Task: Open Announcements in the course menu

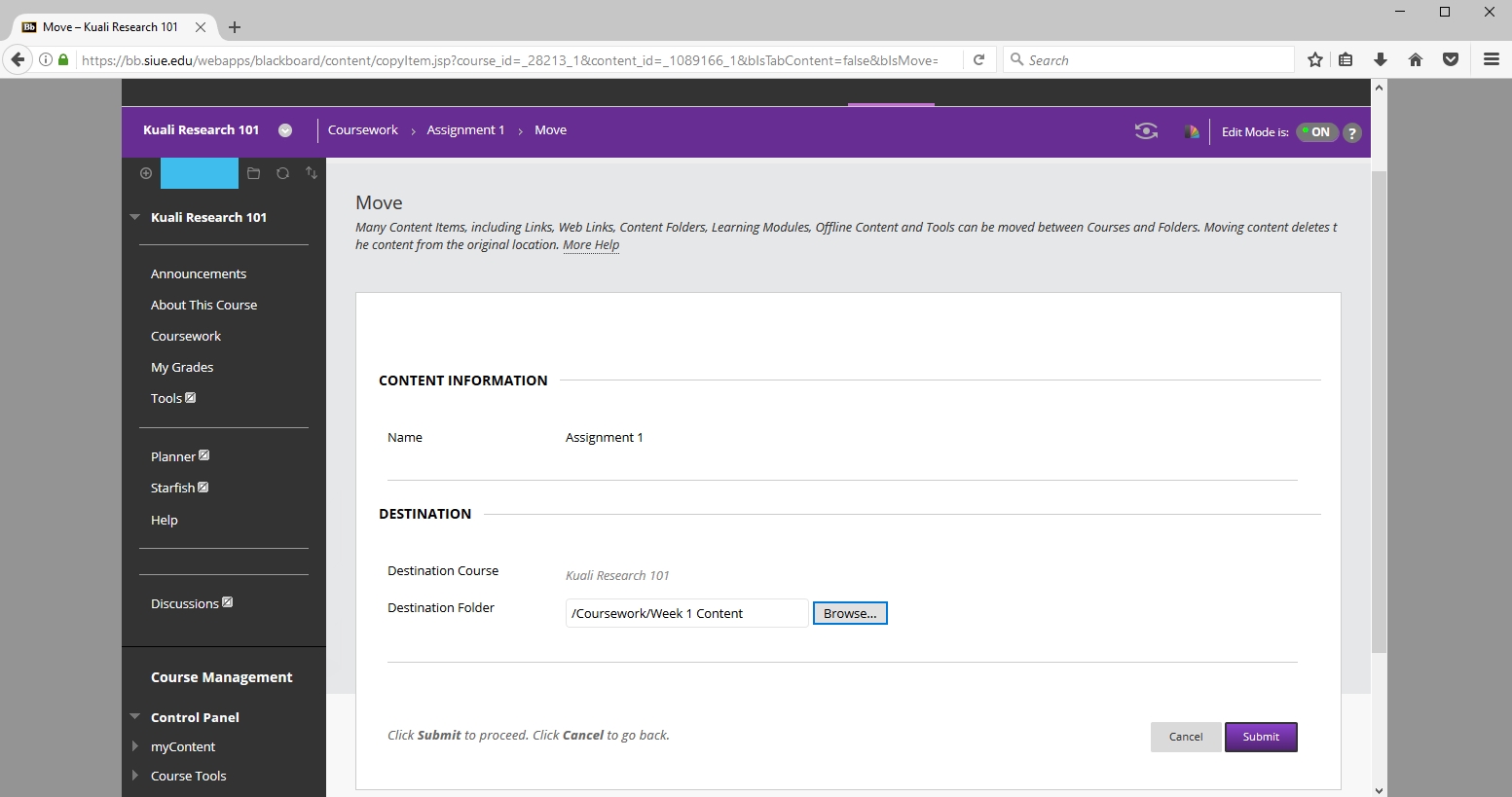Action: (199, 273)
